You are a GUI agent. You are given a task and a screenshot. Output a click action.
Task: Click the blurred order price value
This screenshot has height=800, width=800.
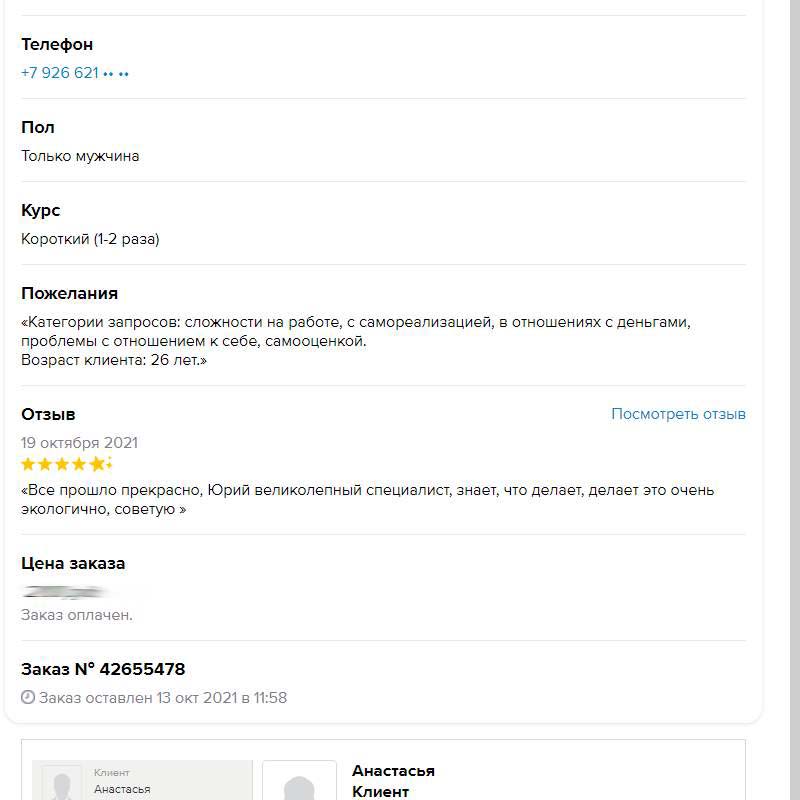click(80, 591)
